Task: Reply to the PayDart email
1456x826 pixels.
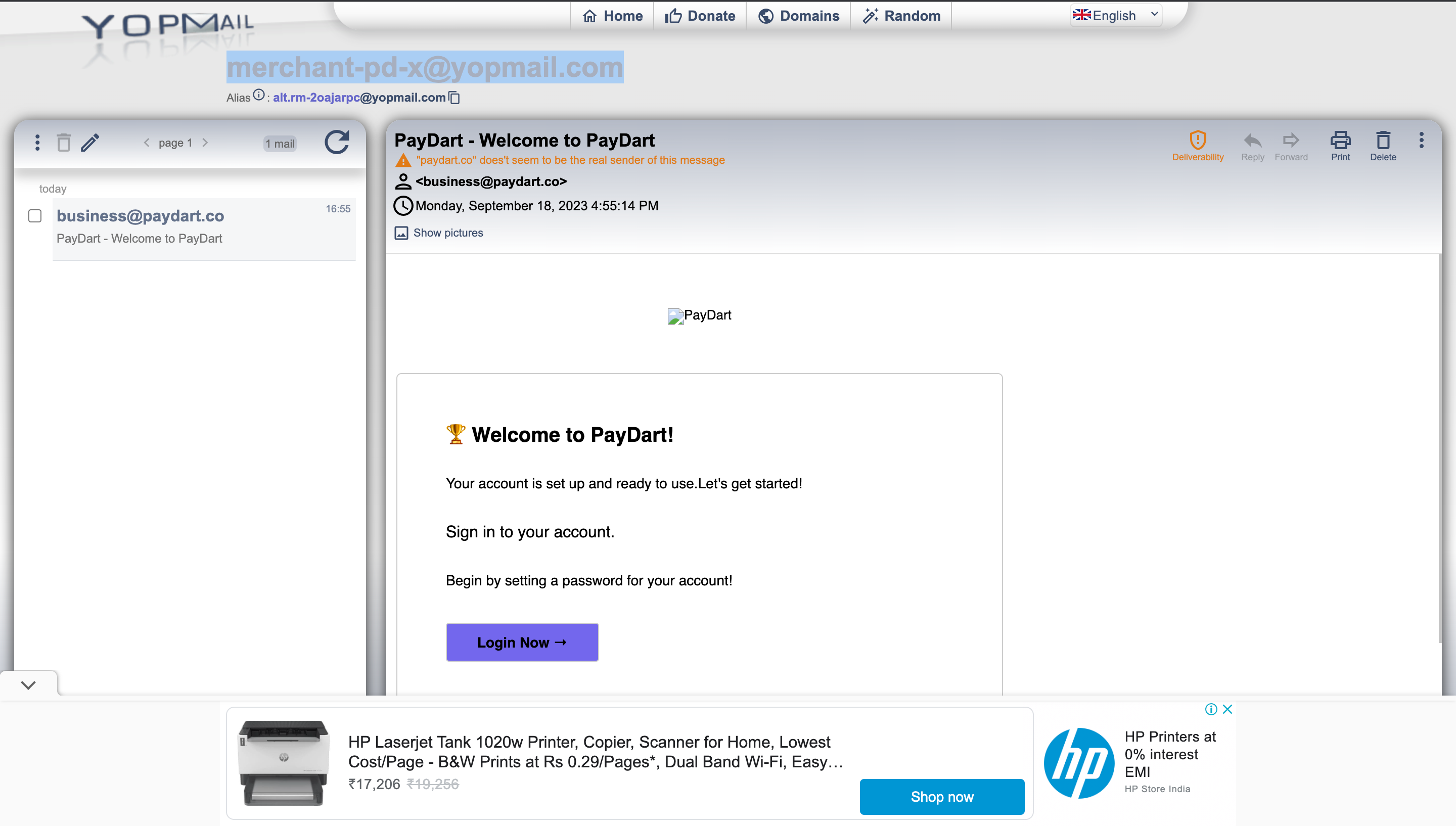Action: point(1252,146)
